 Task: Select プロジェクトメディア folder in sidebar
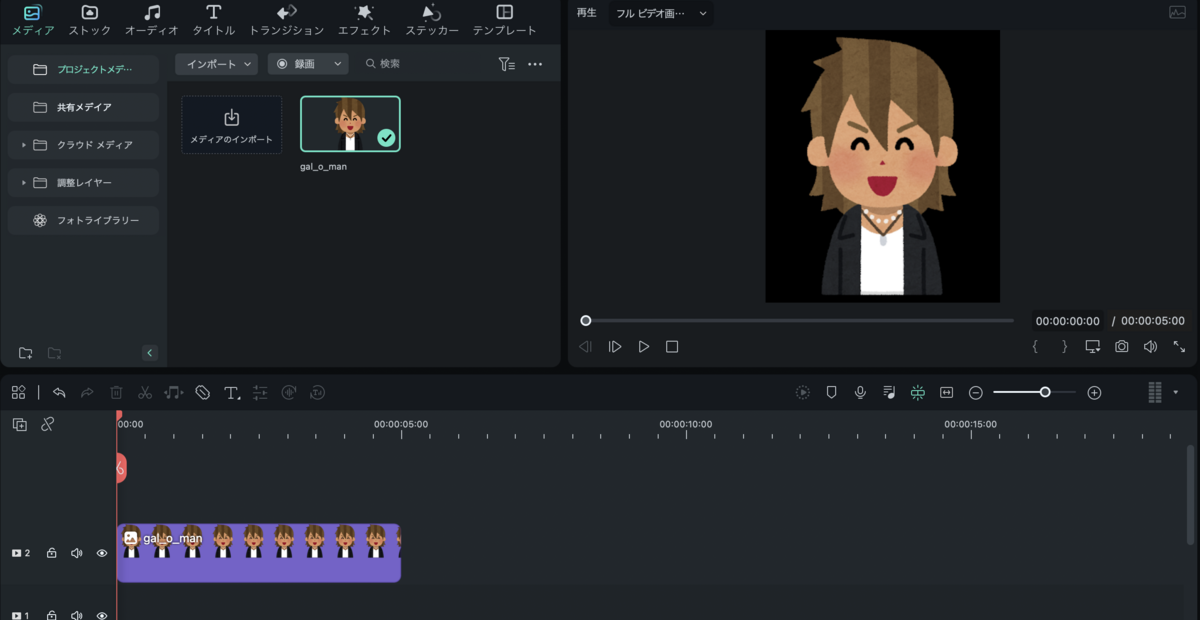[83, 69]
